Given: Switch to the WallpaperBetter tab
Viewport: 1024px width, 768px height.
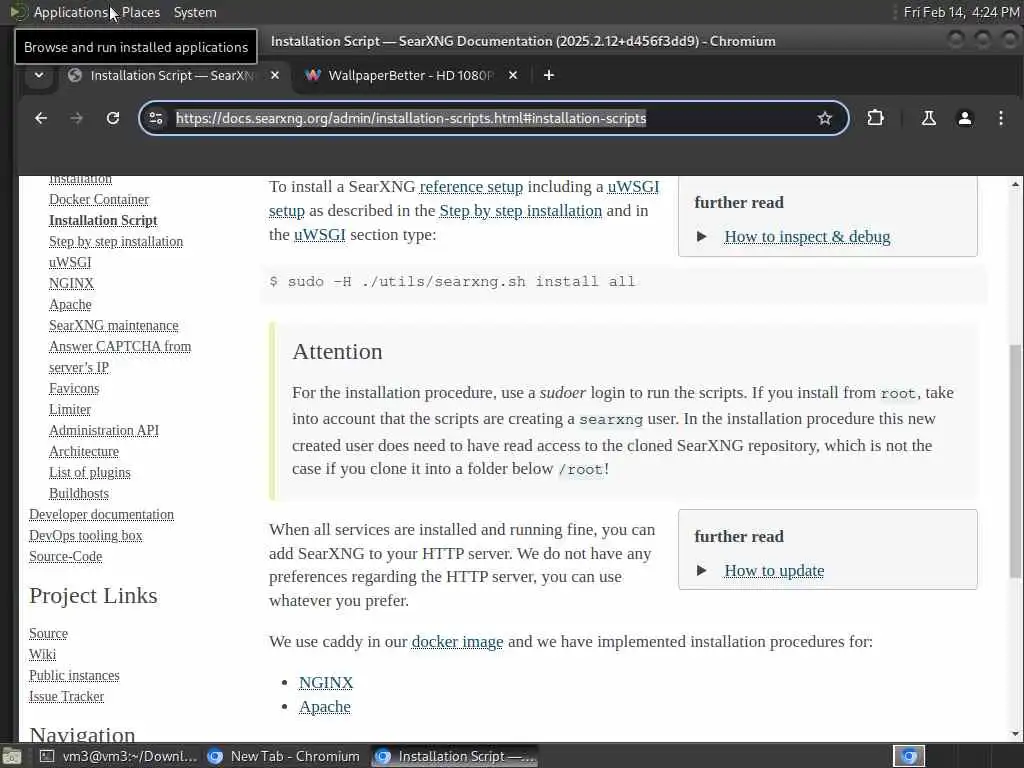Looking at the screenshot, I should pos(411,76).
